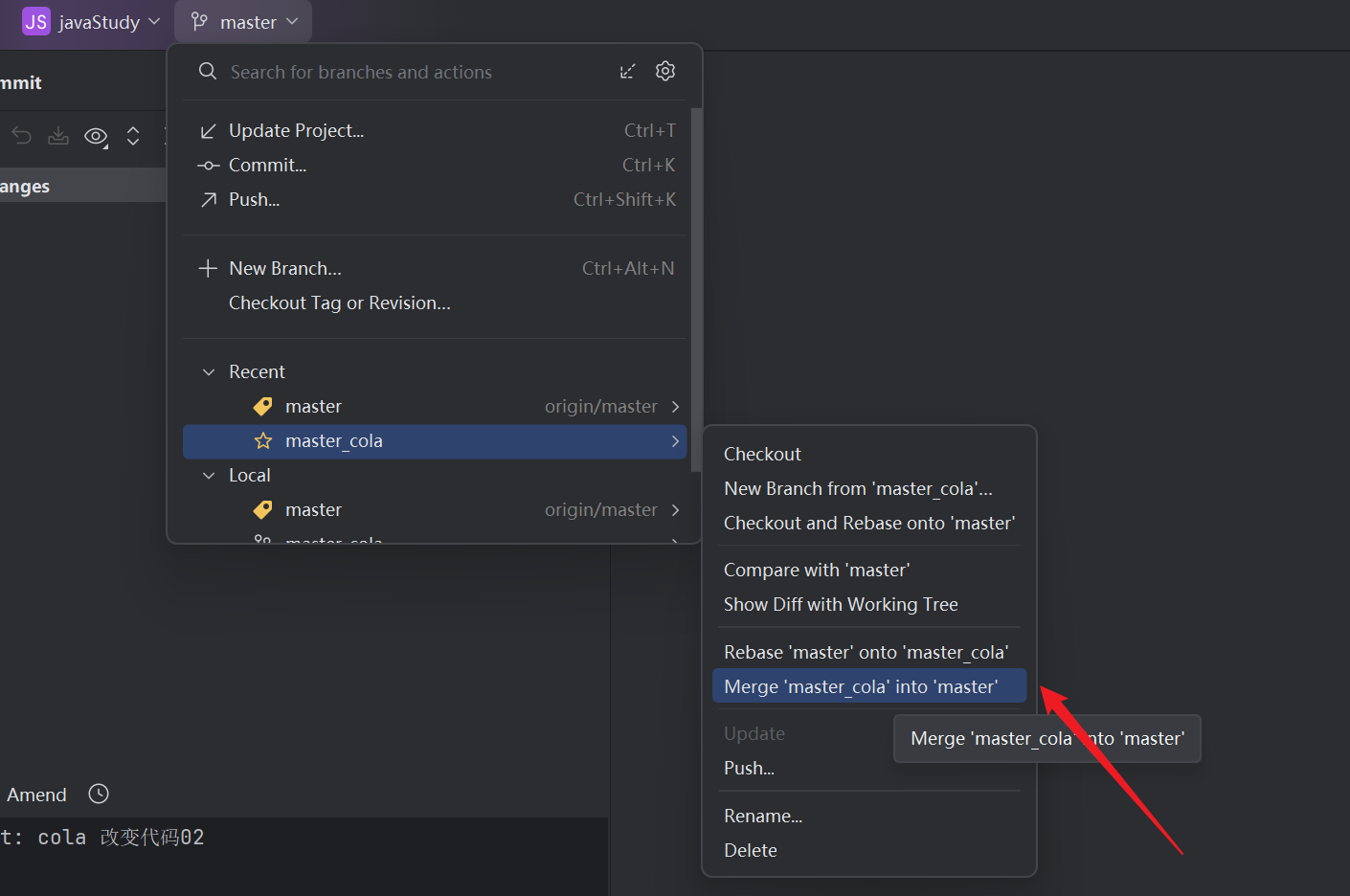Choose New Branch from 'master_cola'...
1350x896 pixels.
[x=869, y=488]
